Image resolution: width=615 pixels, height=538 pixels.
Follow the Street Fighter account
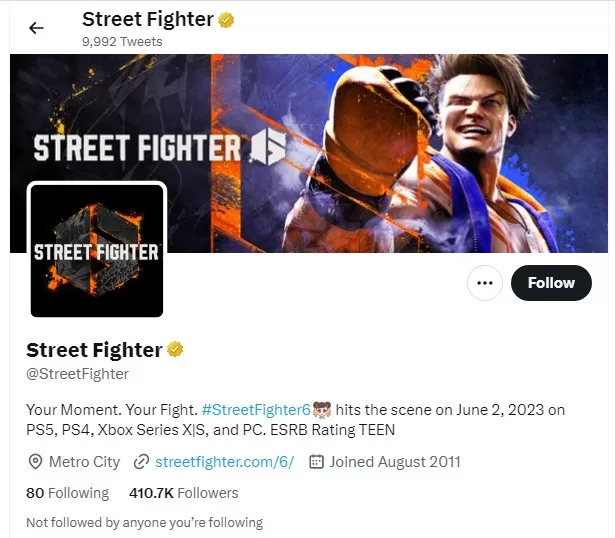pos(551,283)
